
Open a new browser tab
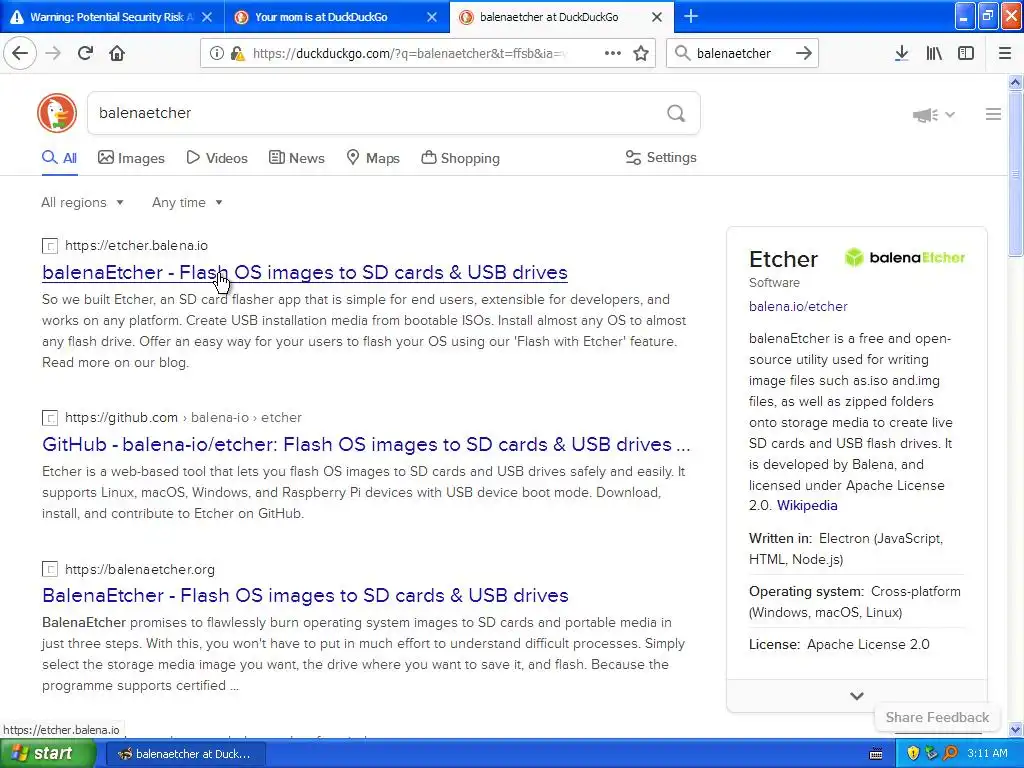pos(690,16)
